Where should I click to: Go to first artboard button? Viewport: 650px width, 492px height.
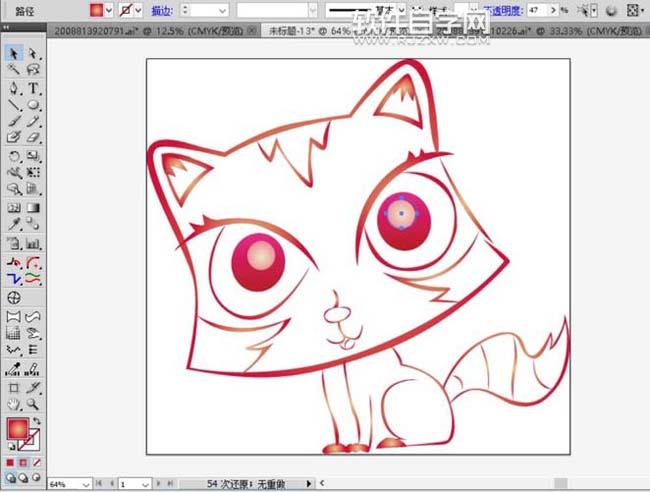point(99,484)
